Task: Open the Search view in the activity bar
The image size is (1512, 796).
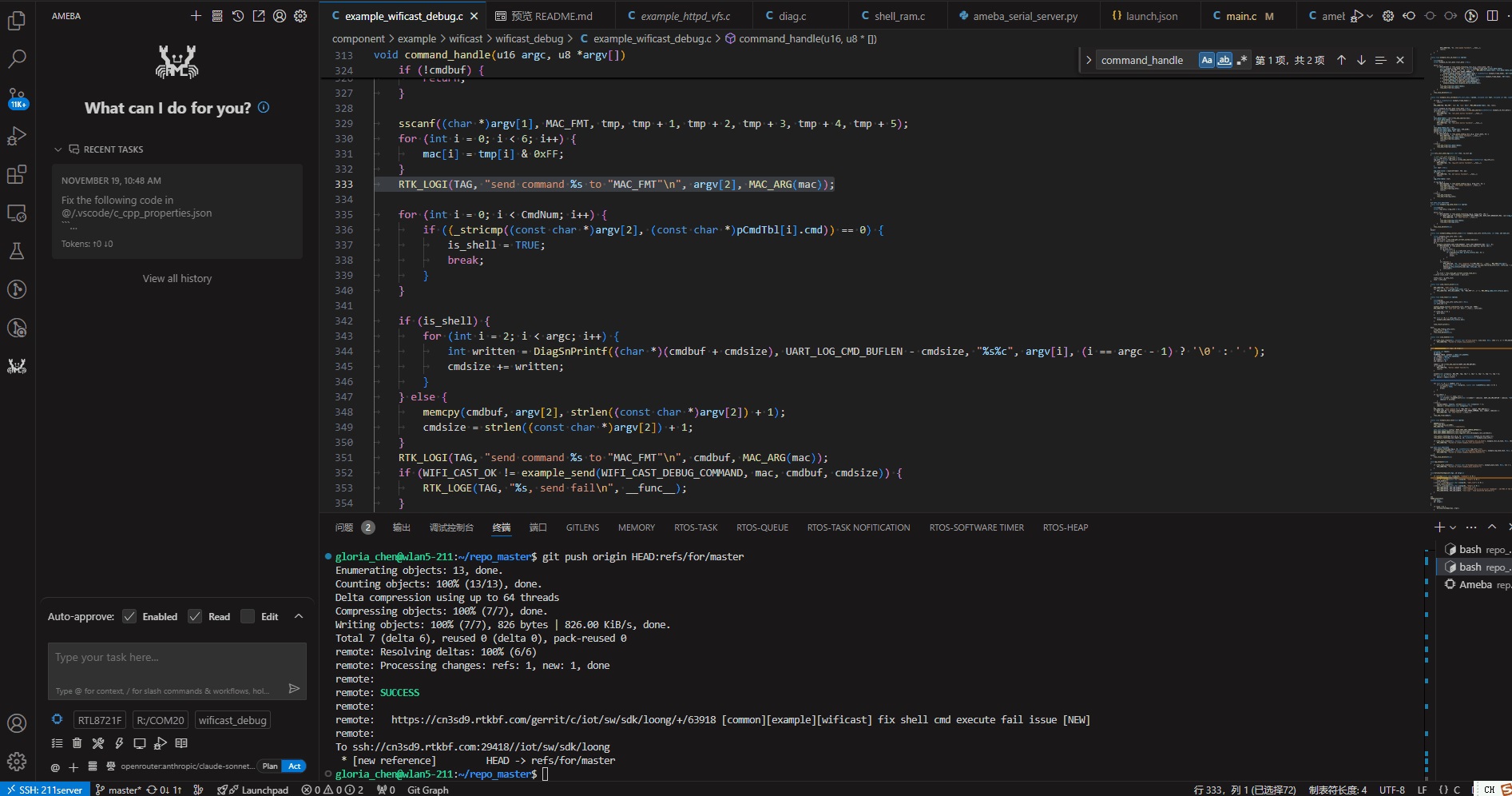Action: [17, 58]
